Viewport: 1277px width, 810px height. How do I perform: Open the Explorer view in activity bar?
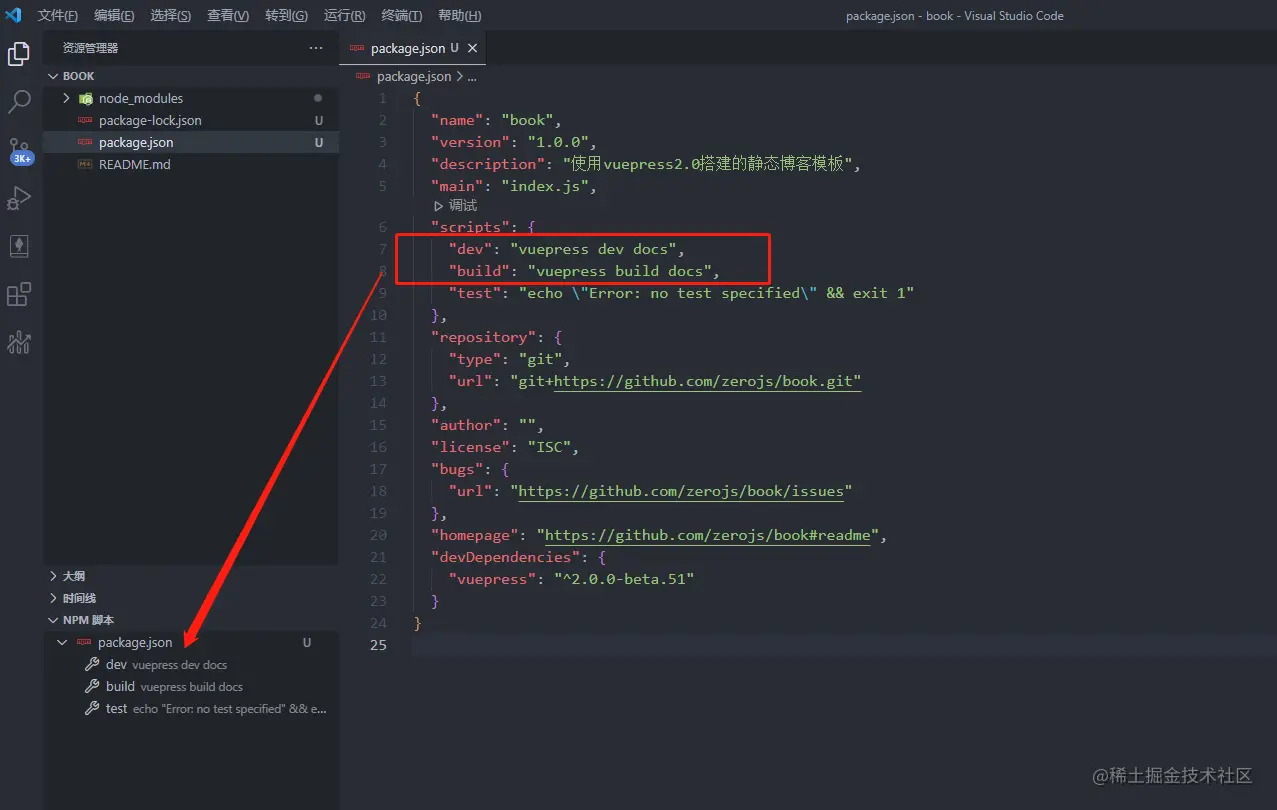pos(19,54)
